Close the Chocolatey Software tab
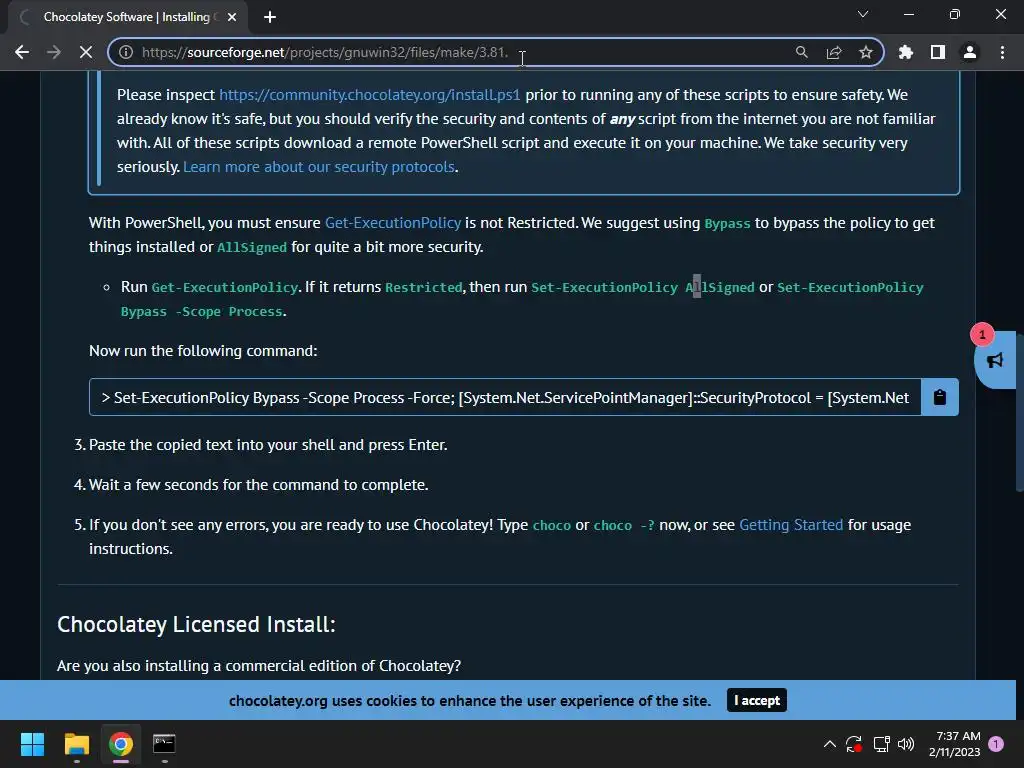1024x768 pixels. (x=232, y=17)
